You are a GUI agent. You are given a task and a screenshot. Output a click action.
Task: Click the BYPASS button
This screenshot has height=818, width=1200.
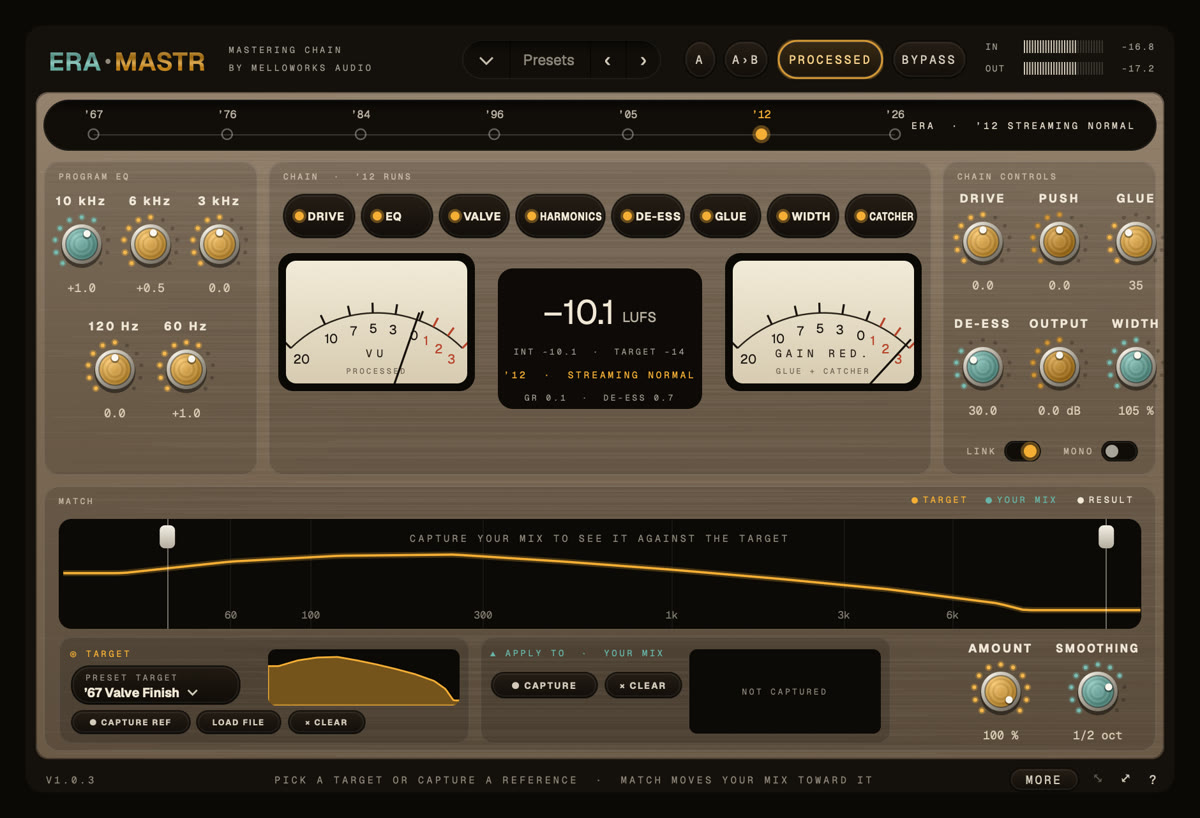point(929,60)
